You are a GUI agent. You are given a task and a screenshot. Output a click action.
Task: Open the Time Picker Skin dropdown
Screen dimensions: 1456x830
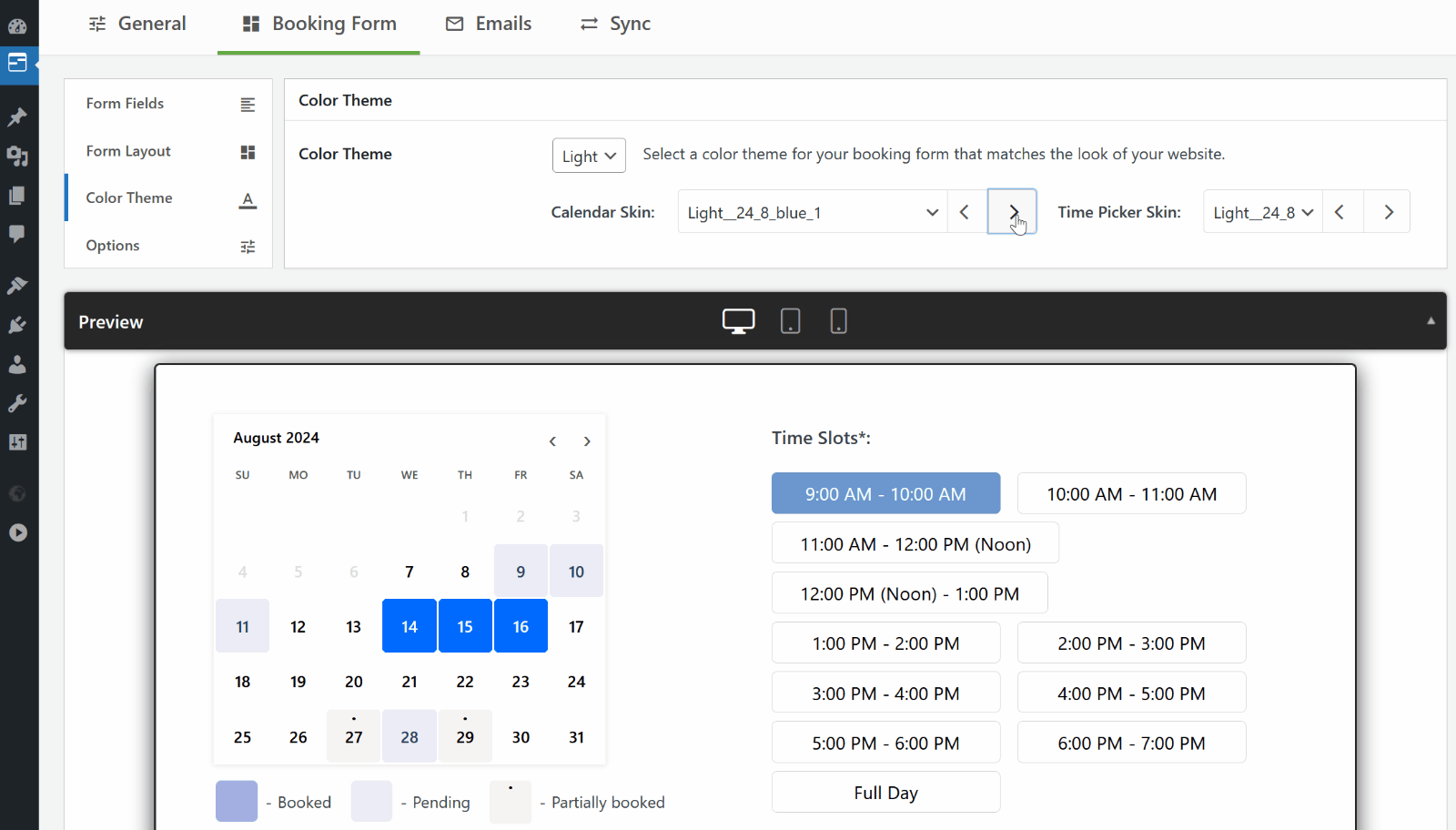tap(1262, 212)
